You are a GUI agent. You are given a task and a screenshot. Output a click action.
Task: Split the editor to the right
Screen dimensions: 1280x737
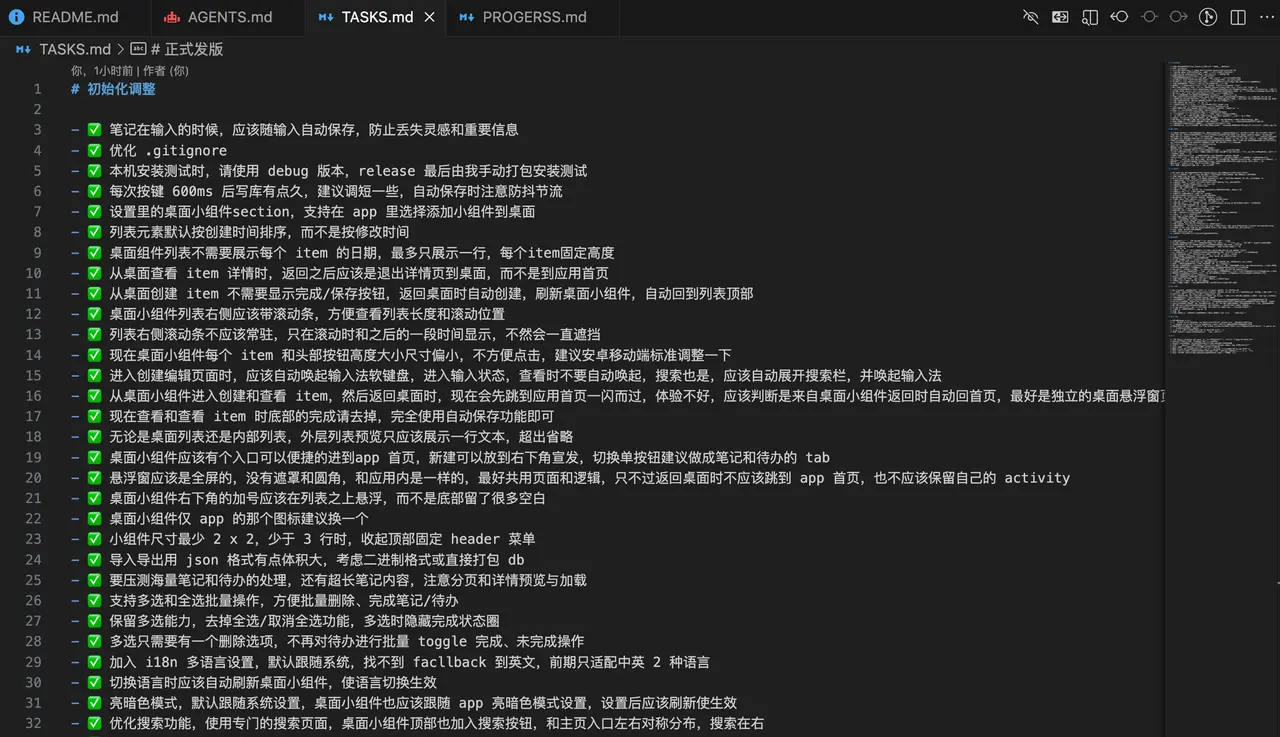1238,17
